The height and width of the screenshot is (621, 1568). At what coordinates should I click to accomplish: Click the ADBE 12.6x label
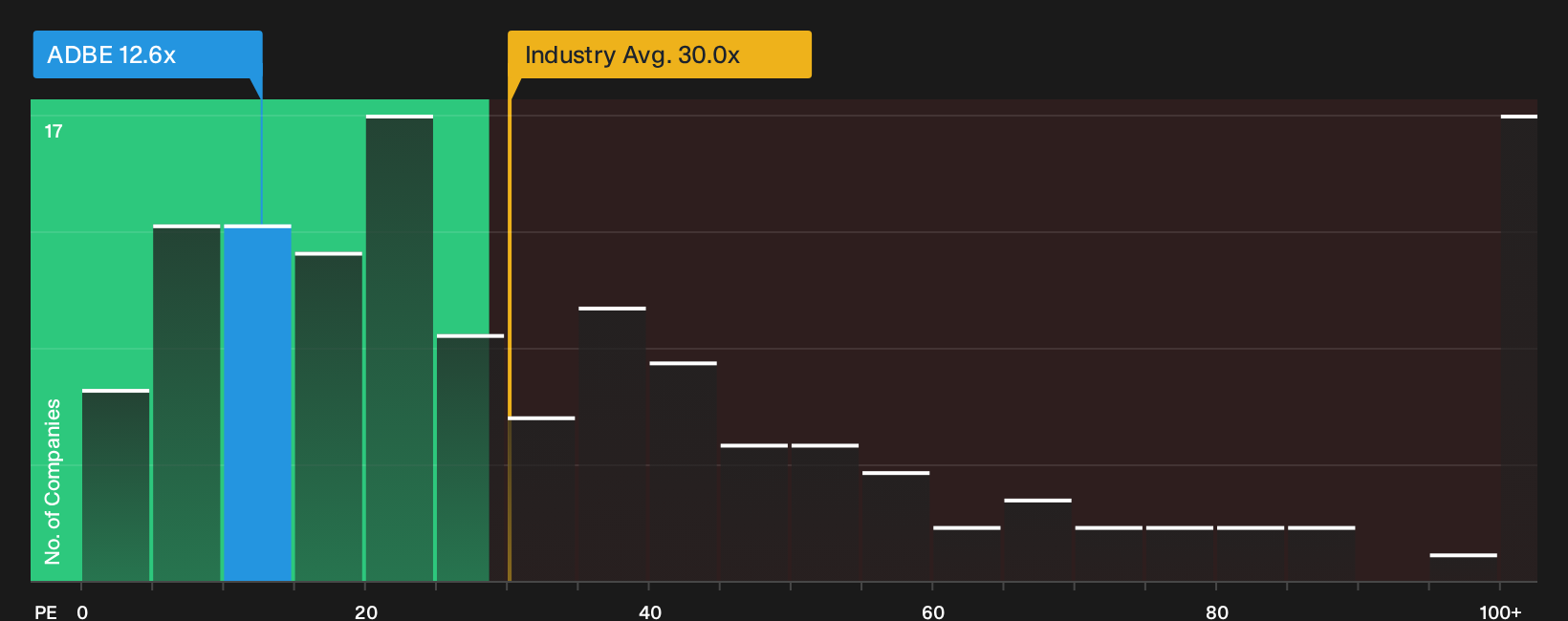(147, 54)
